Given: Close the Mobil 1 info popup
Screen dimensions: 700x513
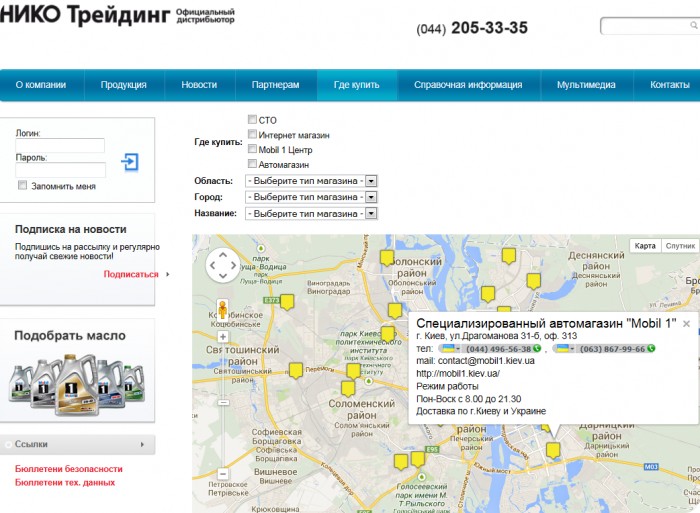Looking at the screenshot, I should pyautogui.click(x=687, y=324).
